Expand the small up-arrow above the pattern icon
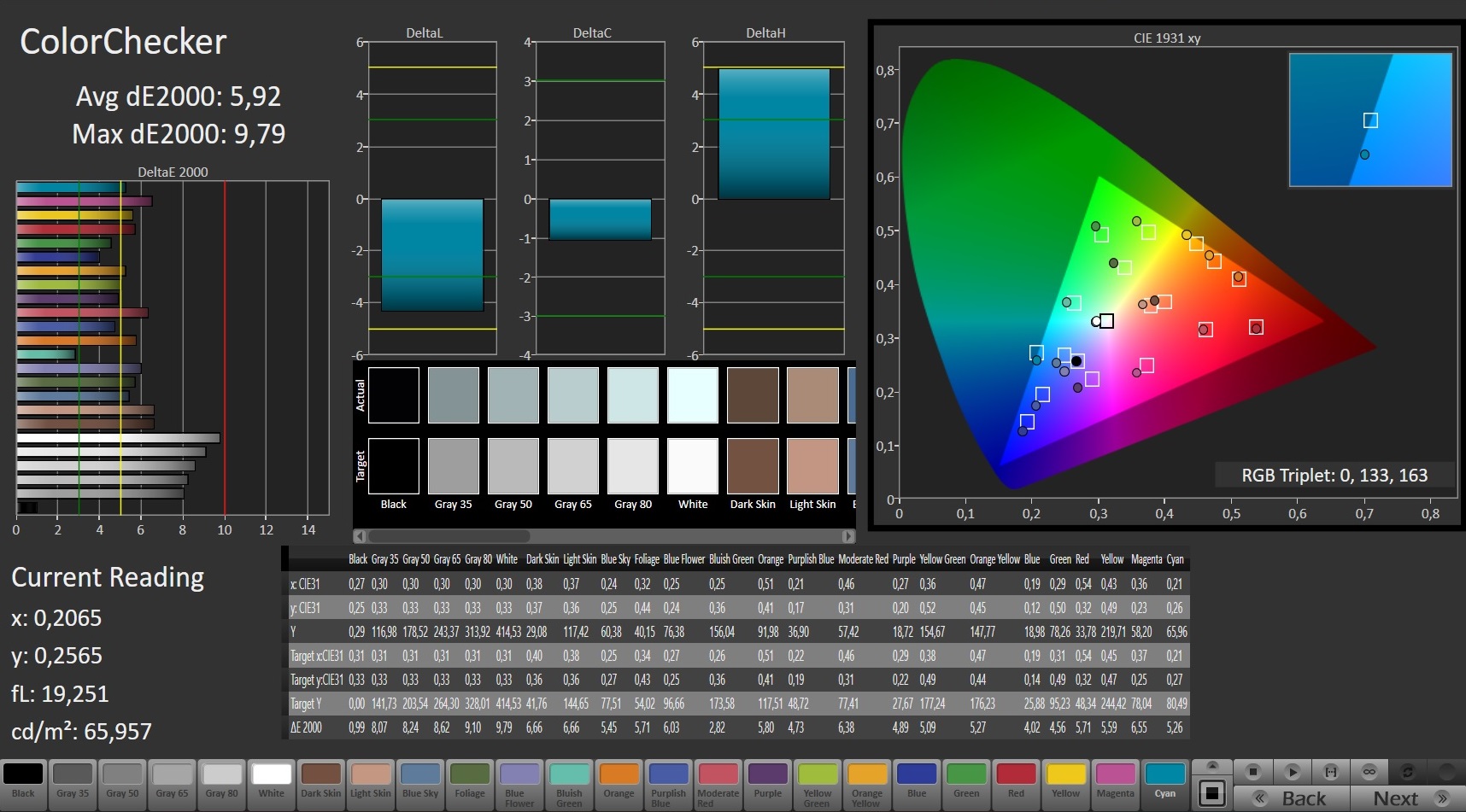The width and height of the screenshot is (1466, 812). (x=1211, y=766)
